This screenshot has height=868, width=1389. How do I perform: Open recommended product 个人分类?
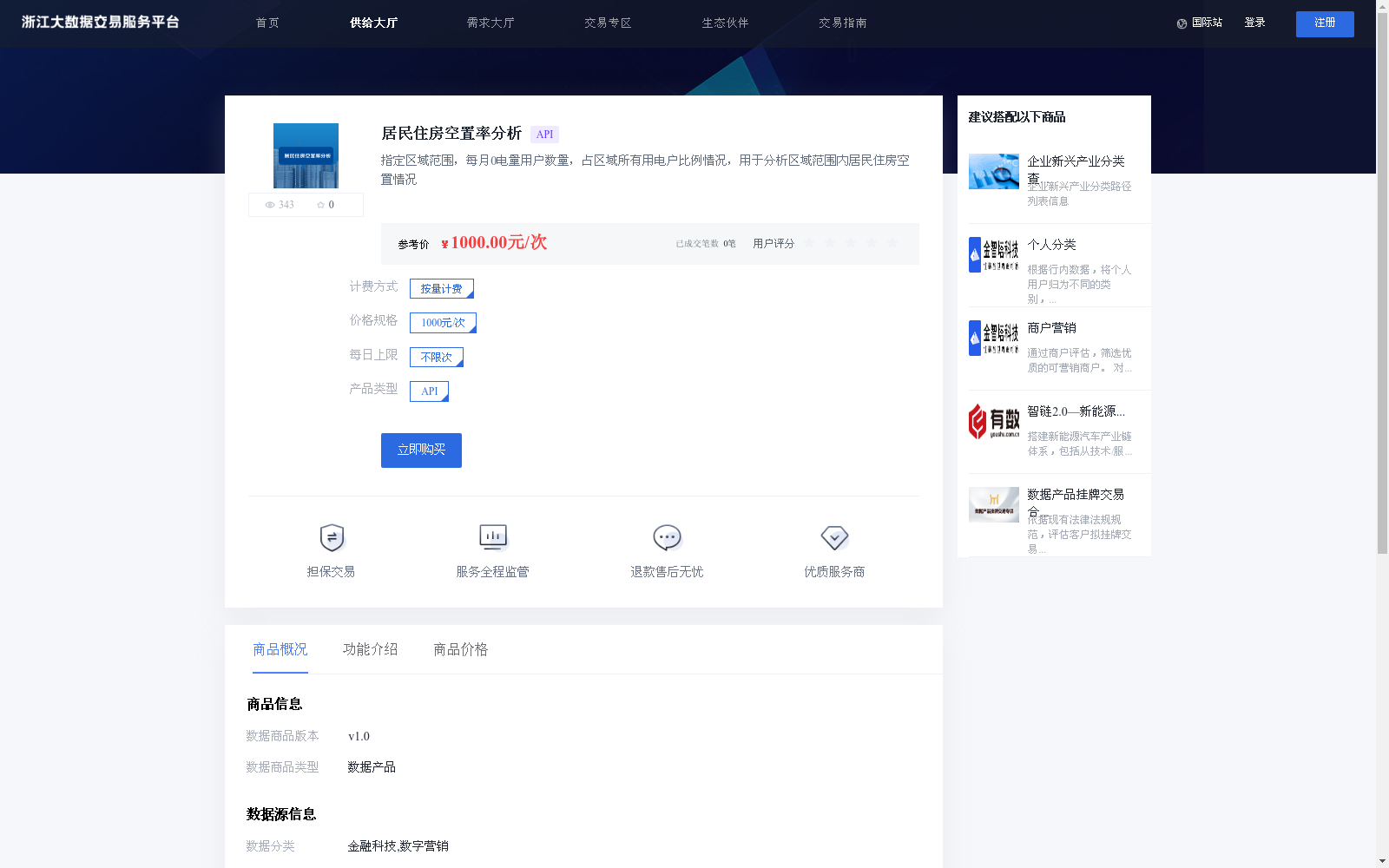1052,245
